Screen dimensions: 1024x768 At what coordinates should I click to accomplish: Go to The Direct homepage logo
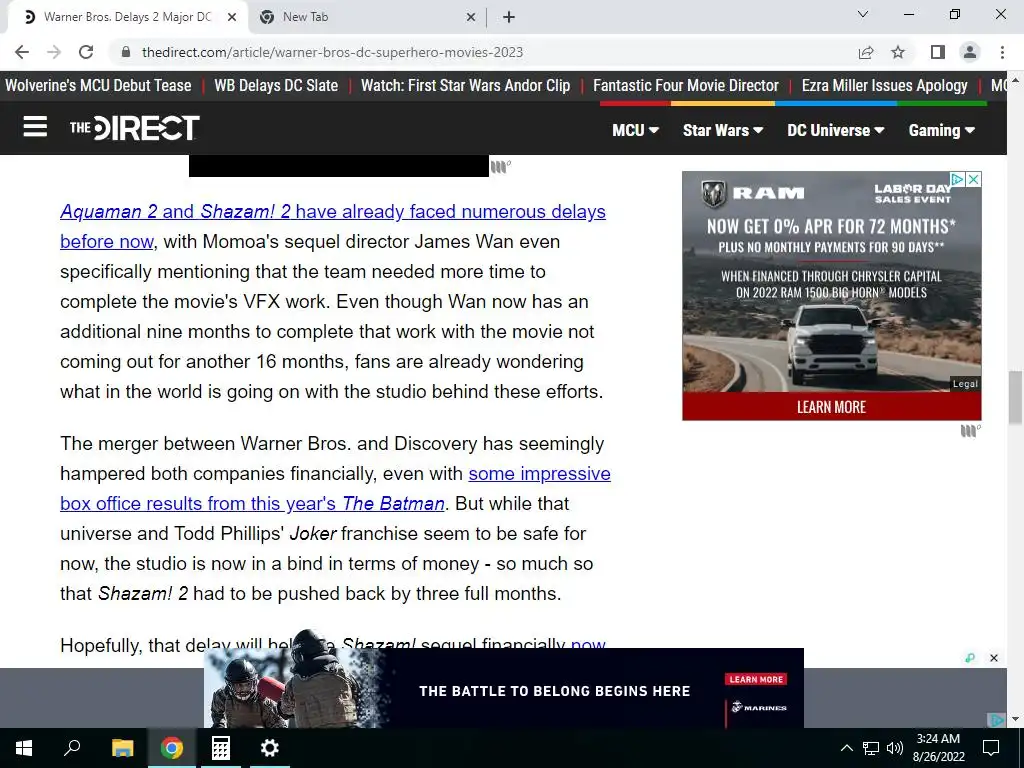(x=134, y=127)
